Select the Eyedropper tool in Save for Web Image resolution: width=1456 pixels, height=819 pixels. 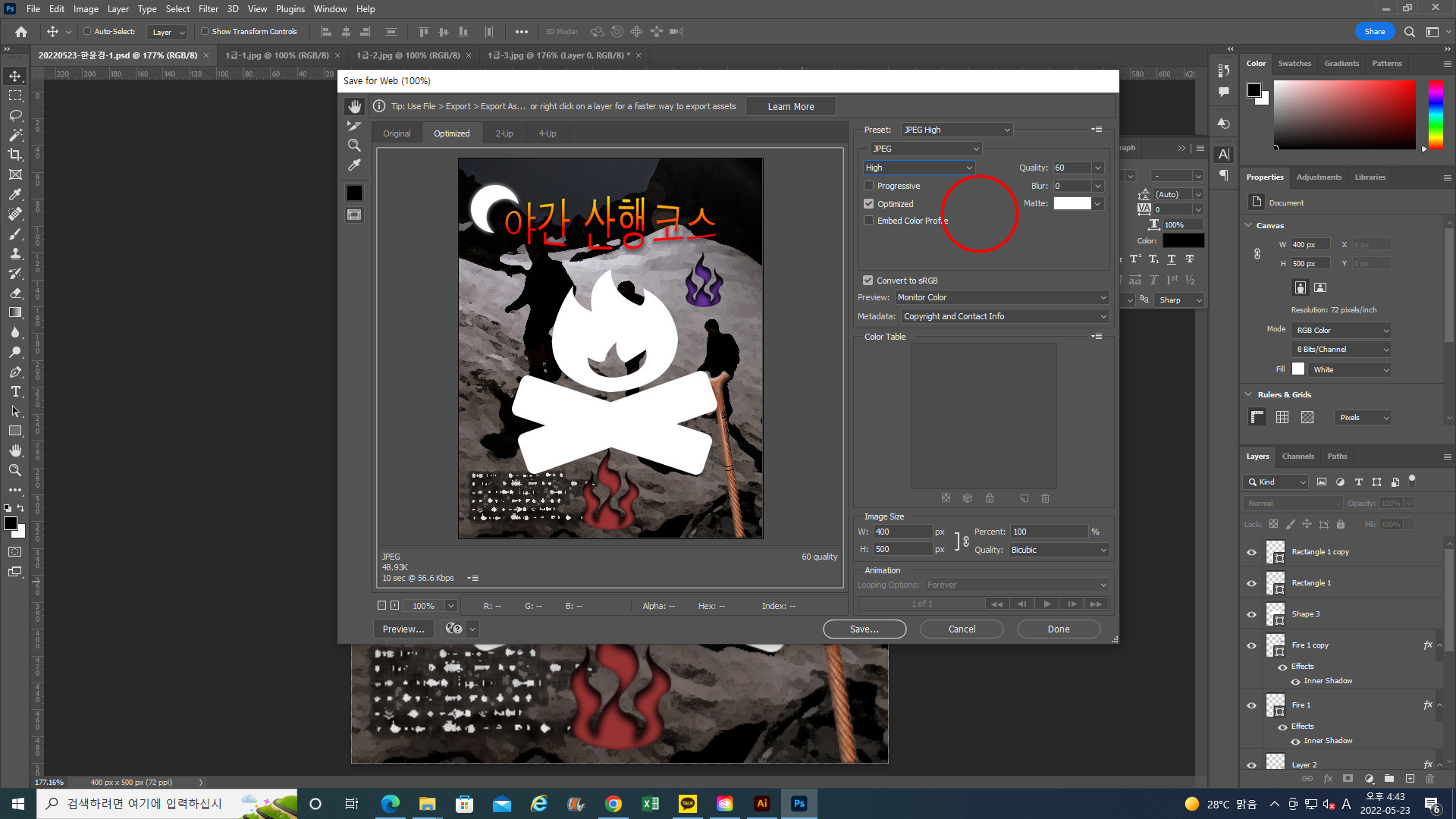[x=354, y=165]
